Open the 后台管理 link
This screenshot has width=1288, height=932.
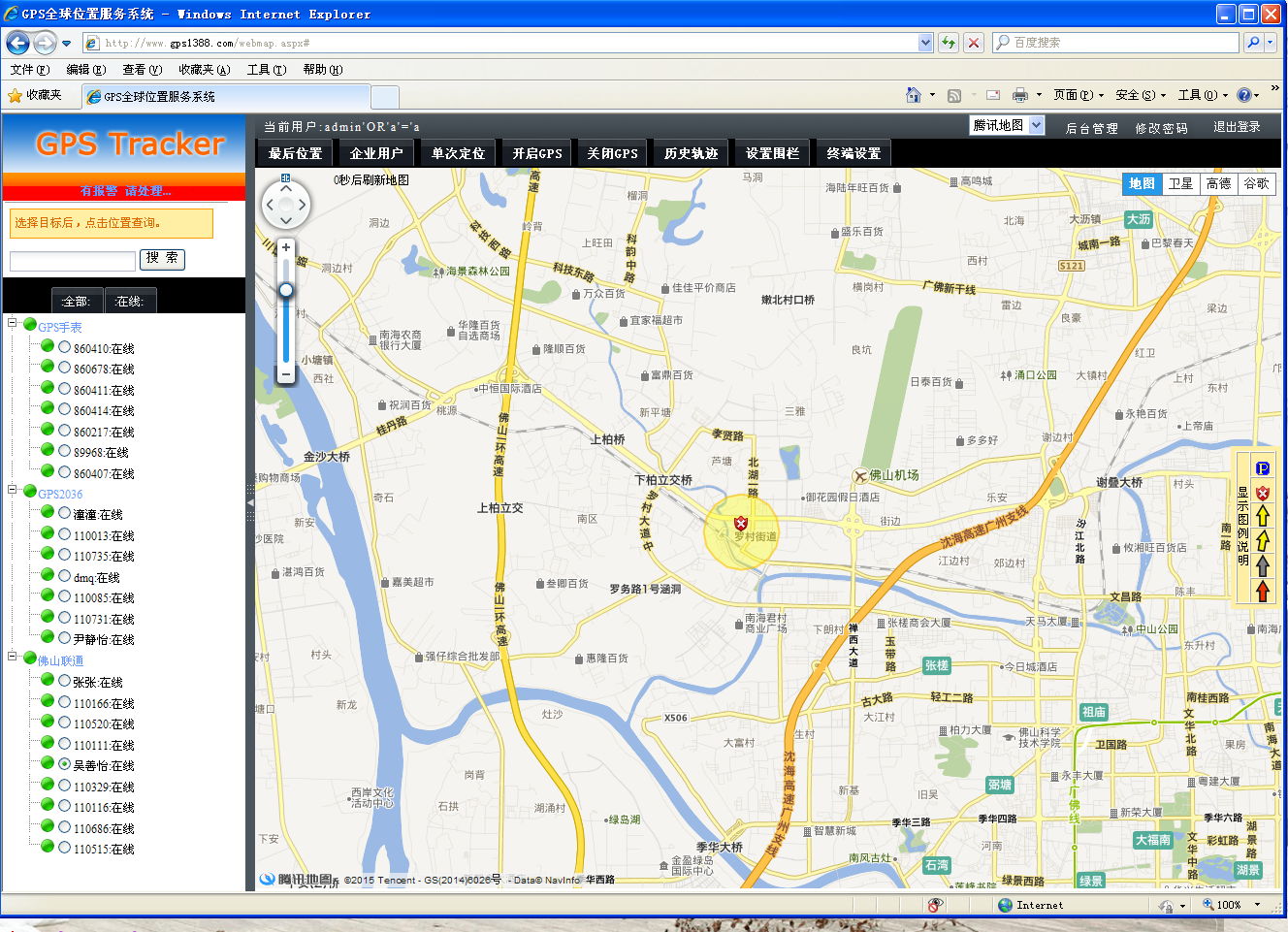[1092, 128]
